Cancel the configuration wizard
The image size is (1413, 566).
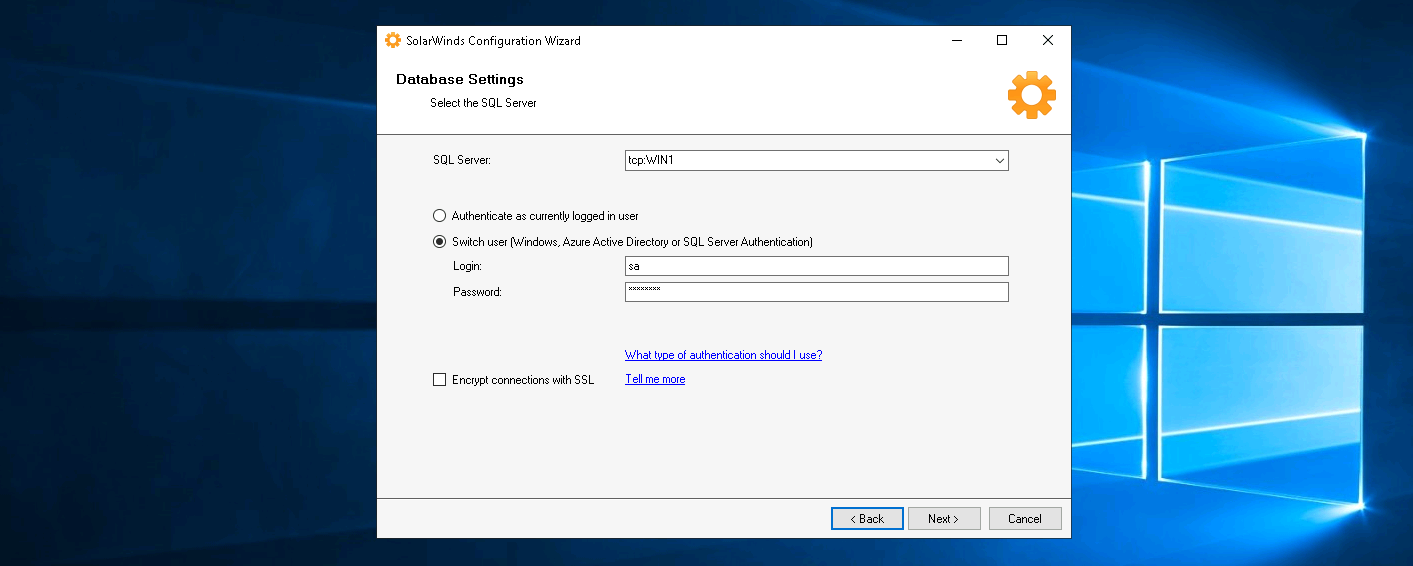[1024, 519]
